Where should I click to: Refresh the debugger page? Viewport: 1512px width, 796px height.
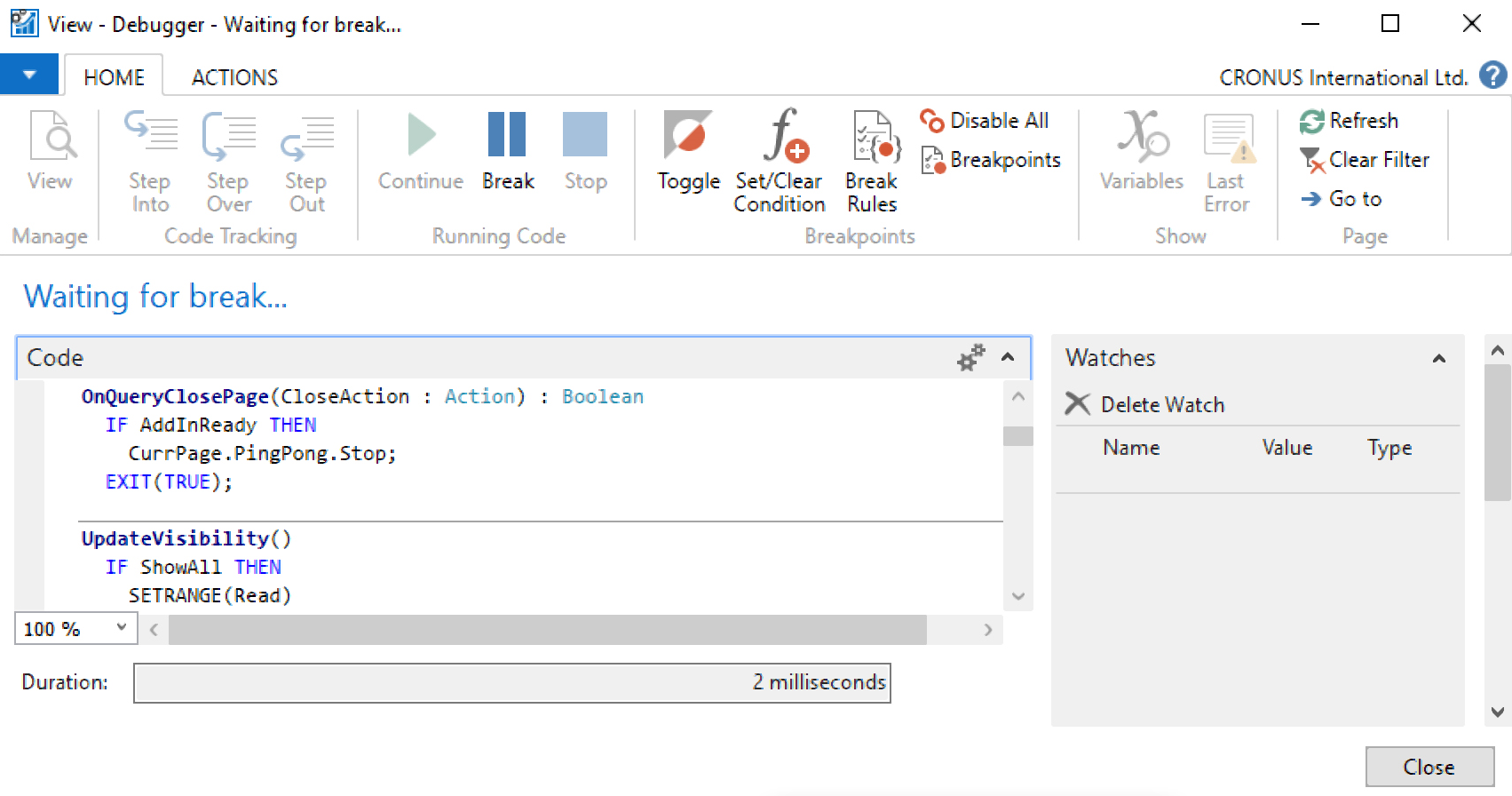pyautogui.click(x=1349, y=121)
